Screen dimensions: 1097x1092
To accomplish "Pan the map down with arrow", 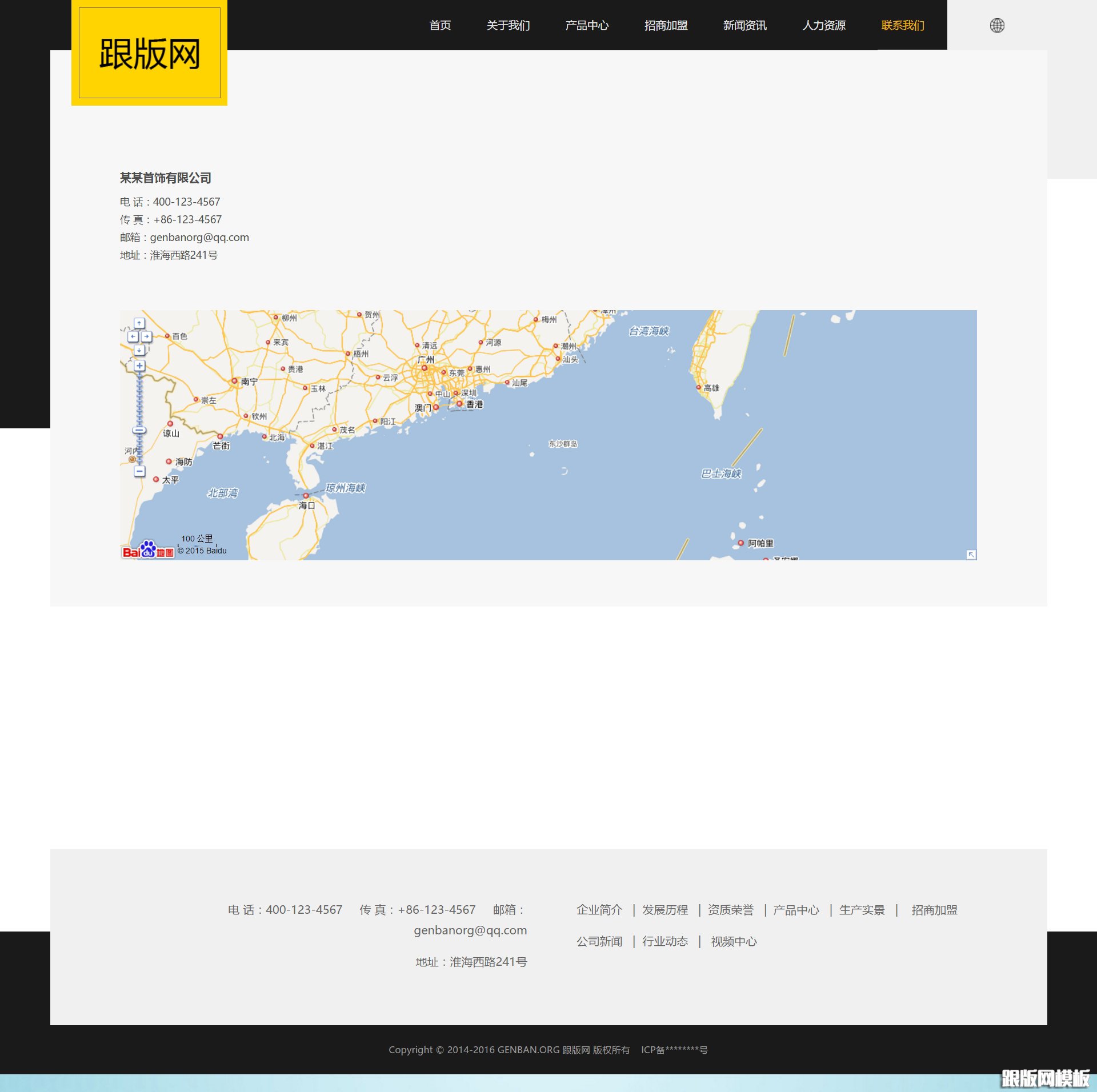I will [139, 350].
